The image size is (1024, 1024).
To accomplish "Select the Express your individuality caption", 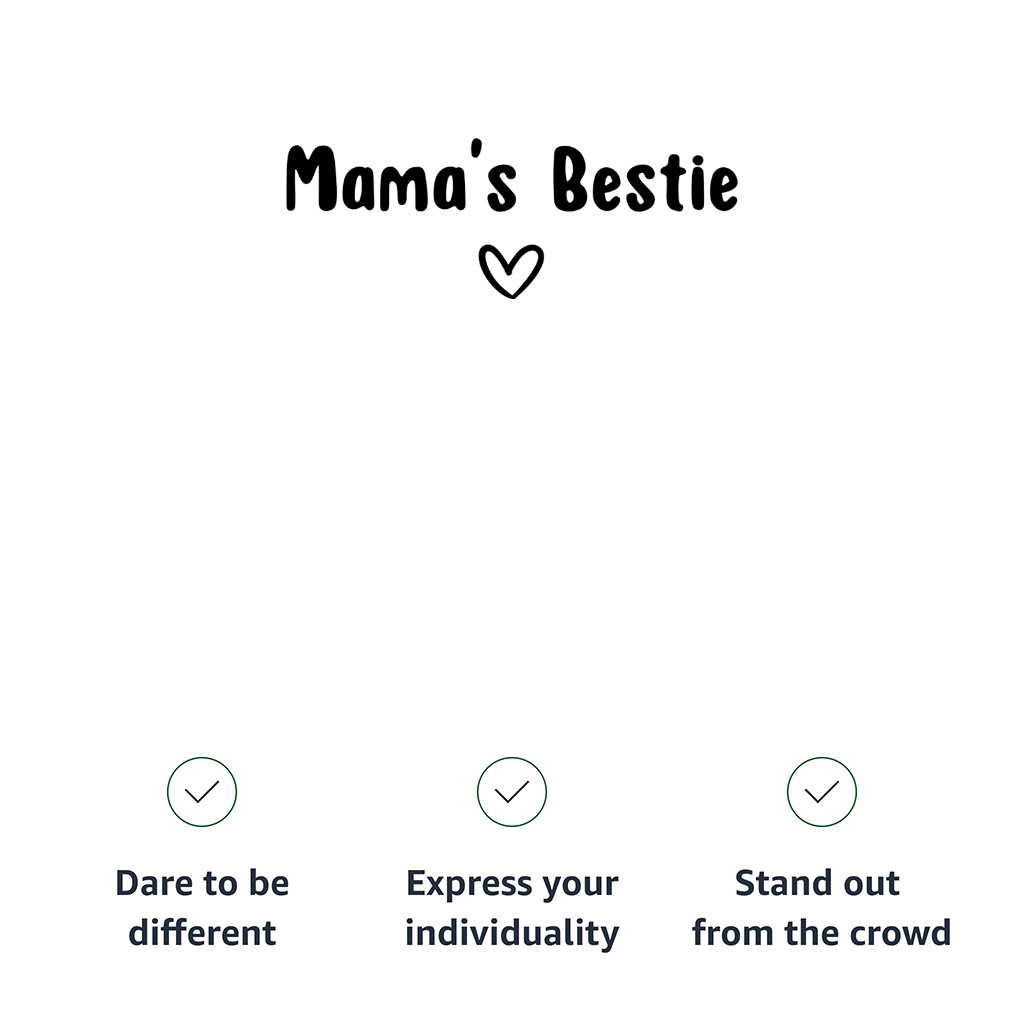I will pos(512,908).
